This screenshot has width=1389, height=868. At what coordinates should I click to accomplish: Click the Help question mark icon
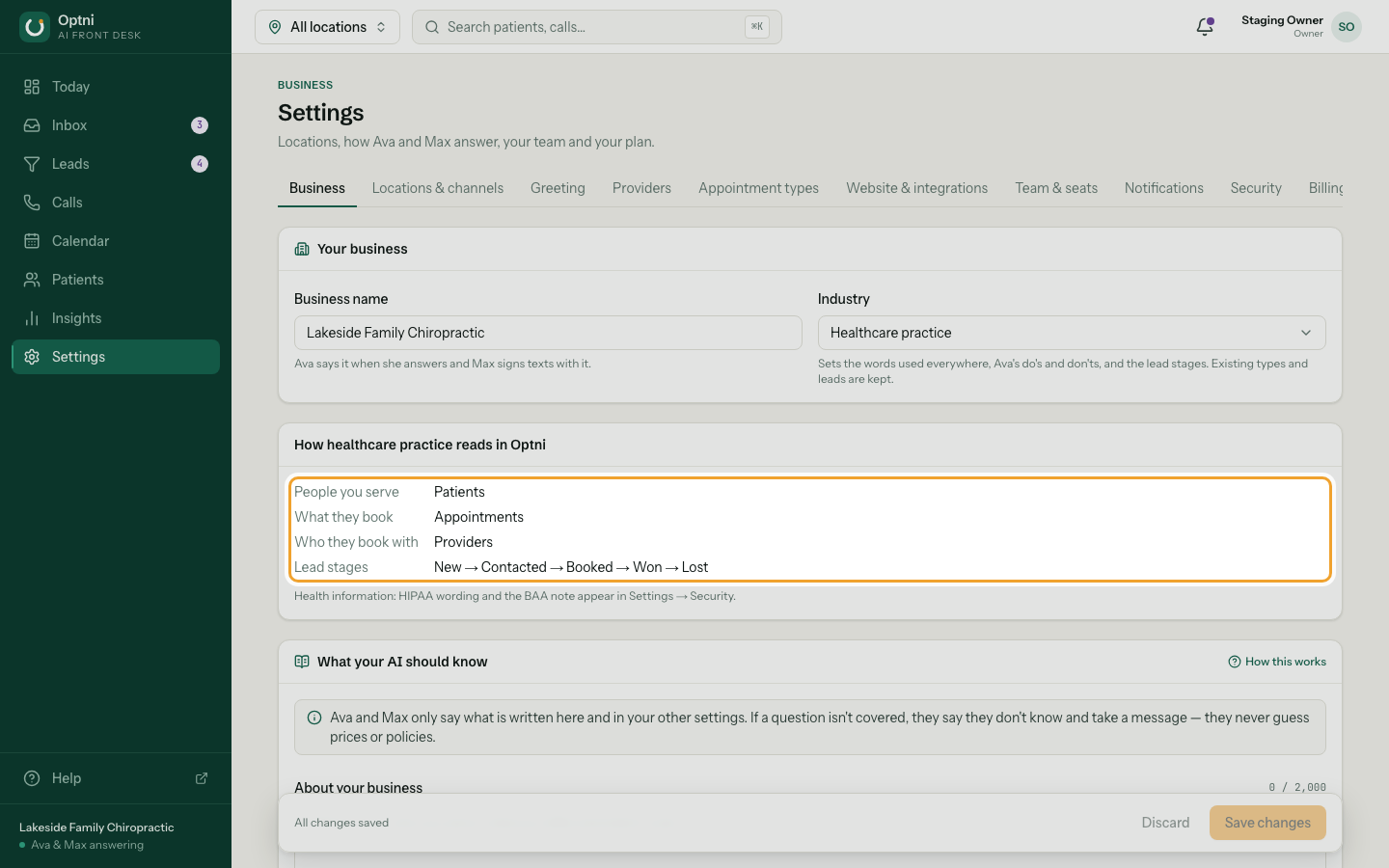[x=32, y=778]
